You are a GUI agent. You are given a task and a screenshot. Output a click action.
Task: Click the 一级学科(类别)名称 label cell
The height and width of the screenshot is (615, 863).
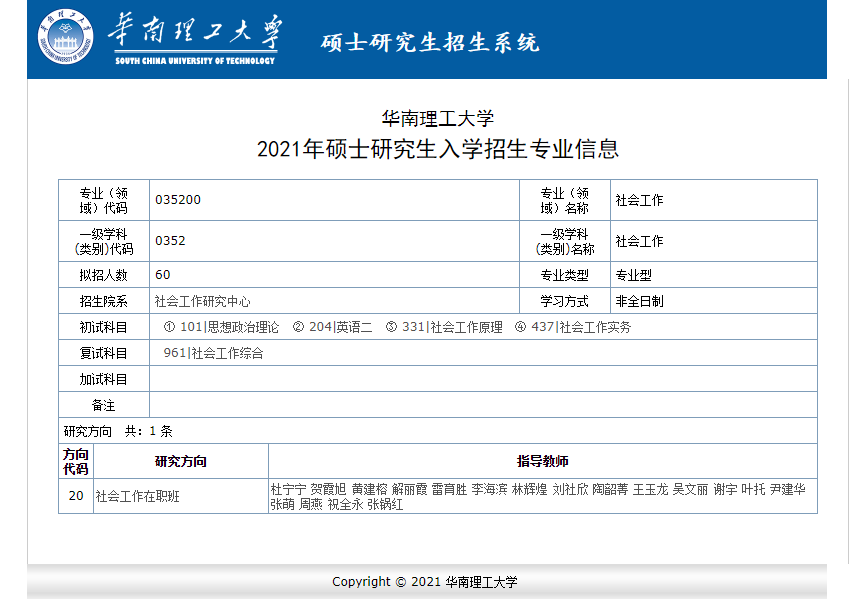pyautogui.click(x=565, y=242)
